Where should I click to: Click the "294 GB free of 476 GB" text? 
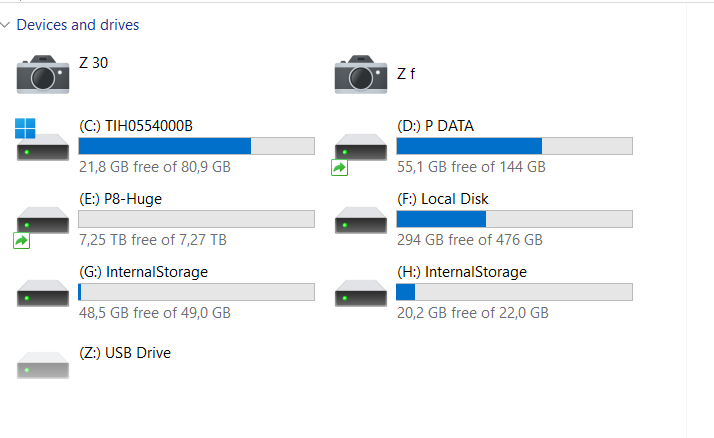(x=469, y=240)
